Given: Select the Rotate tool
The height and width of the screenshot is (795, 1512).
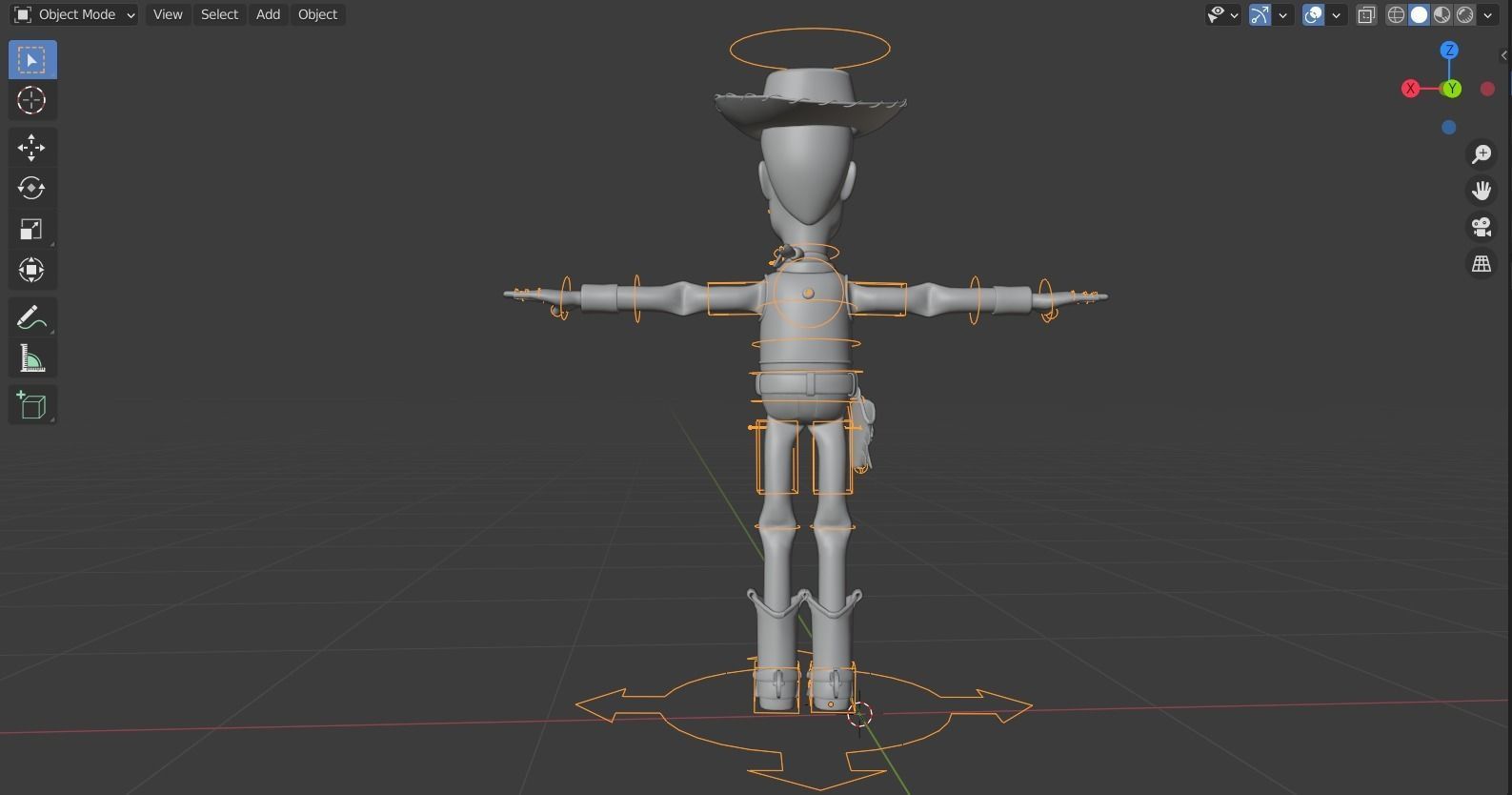Looking at the screenshot, I should point(32,188).
